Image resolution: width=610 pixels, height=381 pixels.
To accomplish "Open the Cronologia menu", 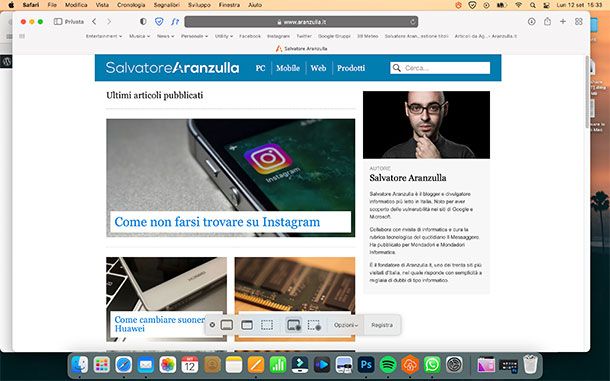I will (x=131, y=5).
